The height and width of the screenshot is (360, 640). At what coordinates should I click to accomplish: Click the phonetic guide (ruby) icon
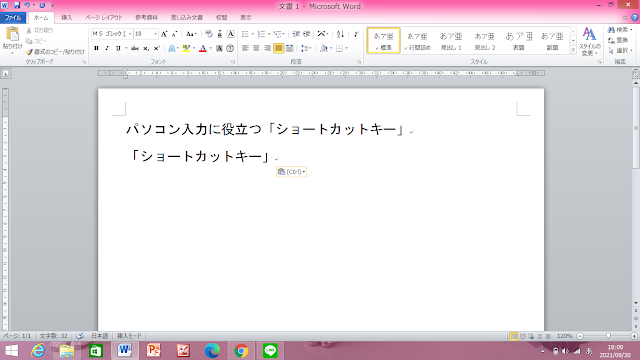tap(209, 34)
